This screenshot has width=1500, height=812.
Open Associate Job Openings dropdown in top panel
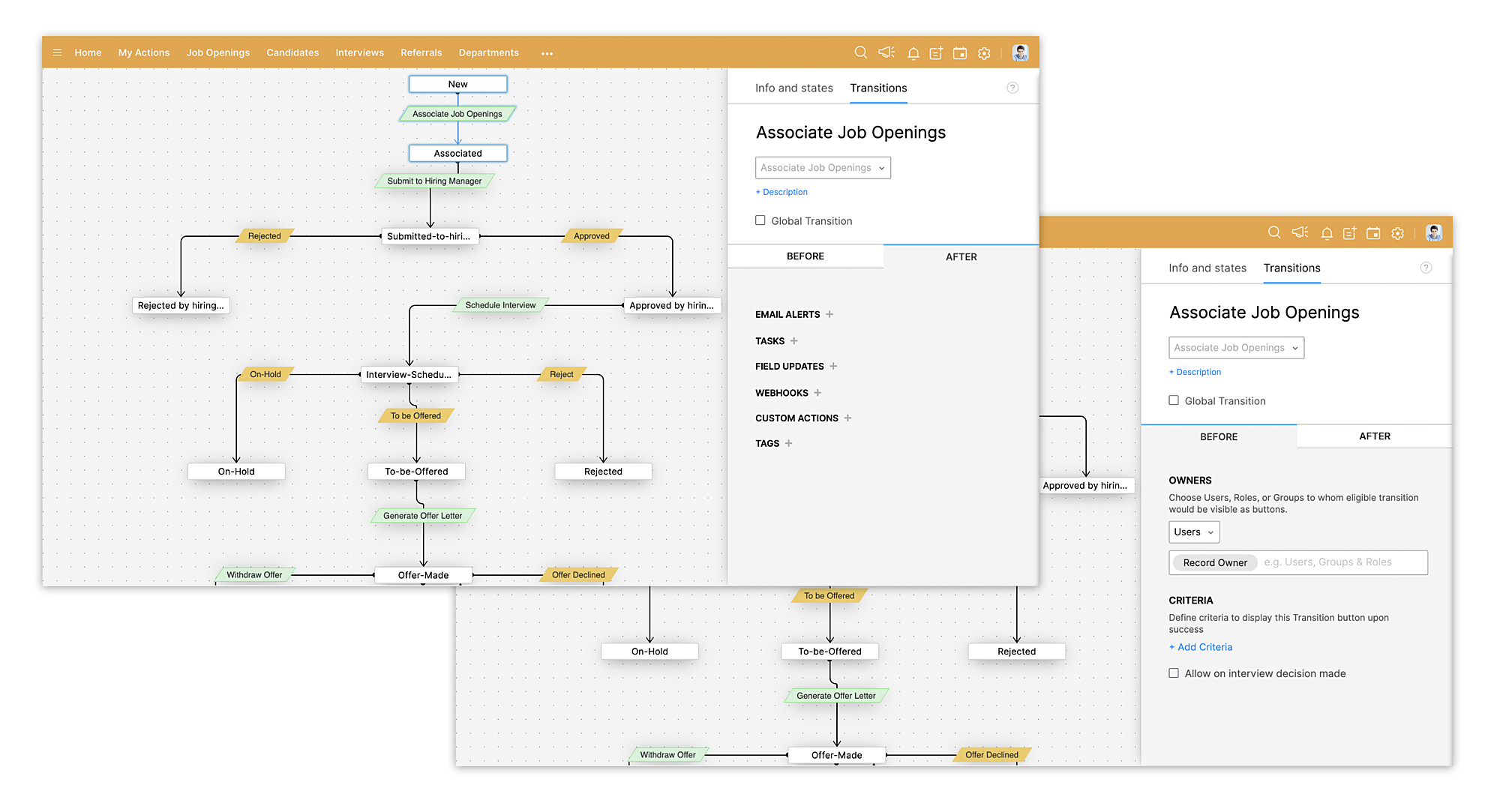pyautogui.click(x=823, y=168)
